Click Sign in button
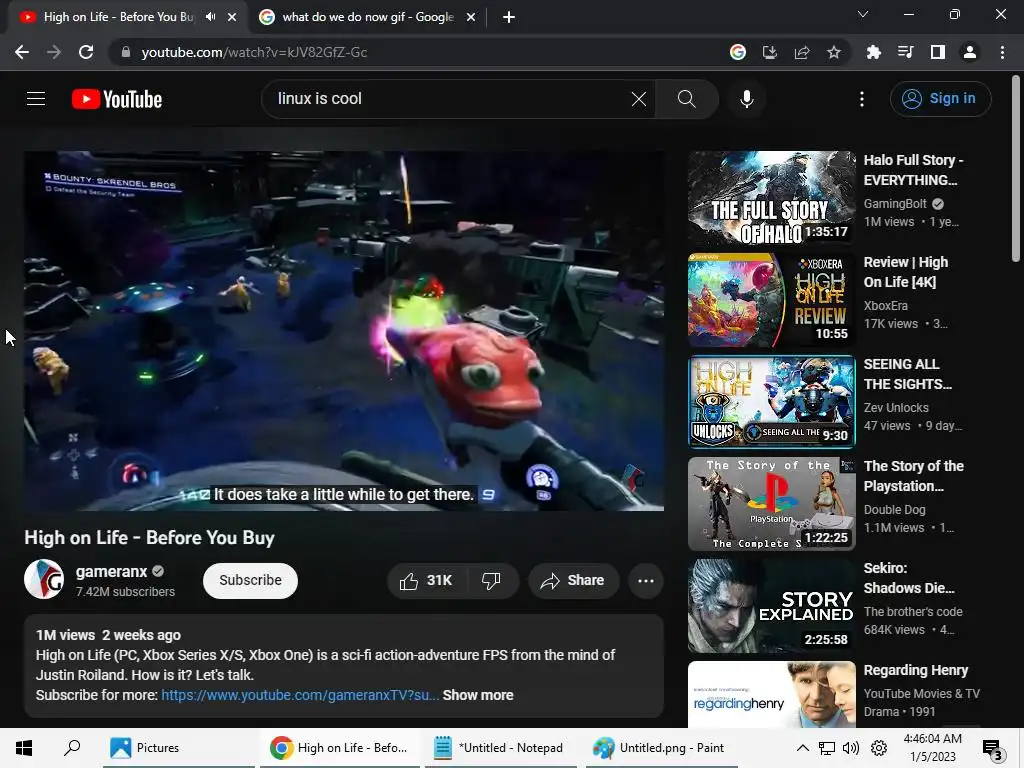The height and width of the screenshot is (768, 1024). pos(940,99)
